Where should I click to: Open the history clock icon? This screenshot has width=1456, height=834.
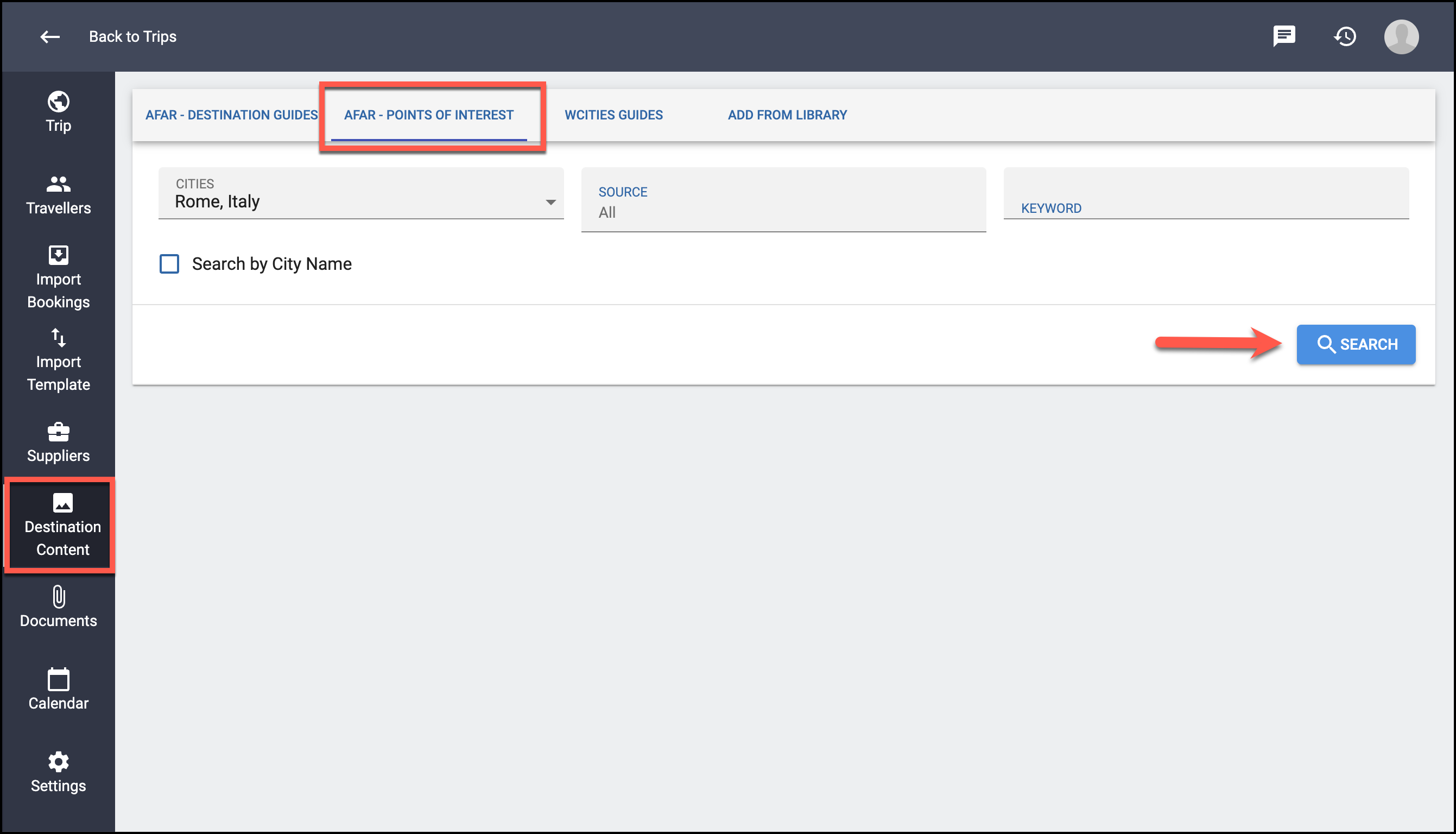pos(1344,37)
